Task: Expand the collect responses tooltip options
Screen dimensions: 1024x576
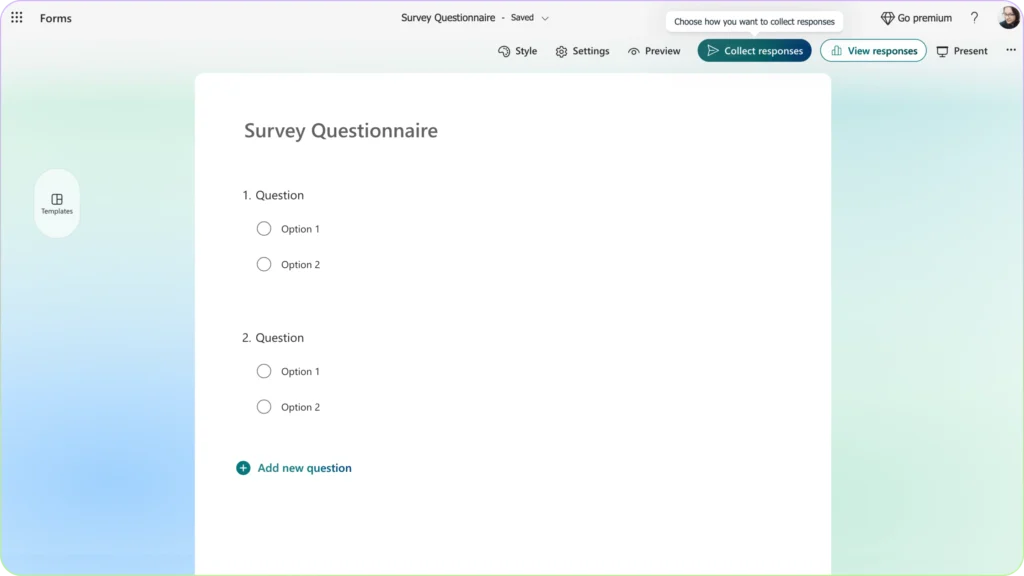Action: pos(756,21)
